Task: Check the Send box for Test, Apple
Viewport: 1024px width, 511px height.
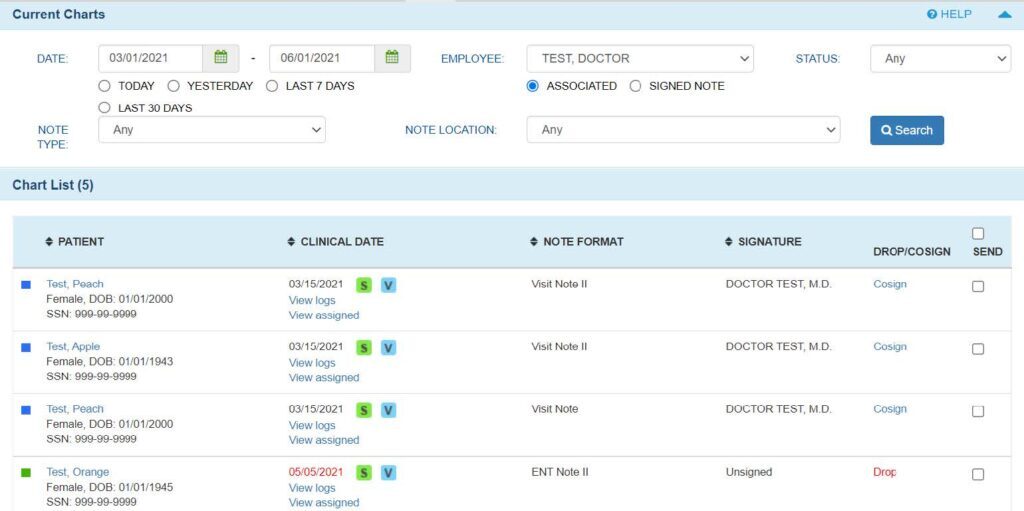Action: point(978,349)
